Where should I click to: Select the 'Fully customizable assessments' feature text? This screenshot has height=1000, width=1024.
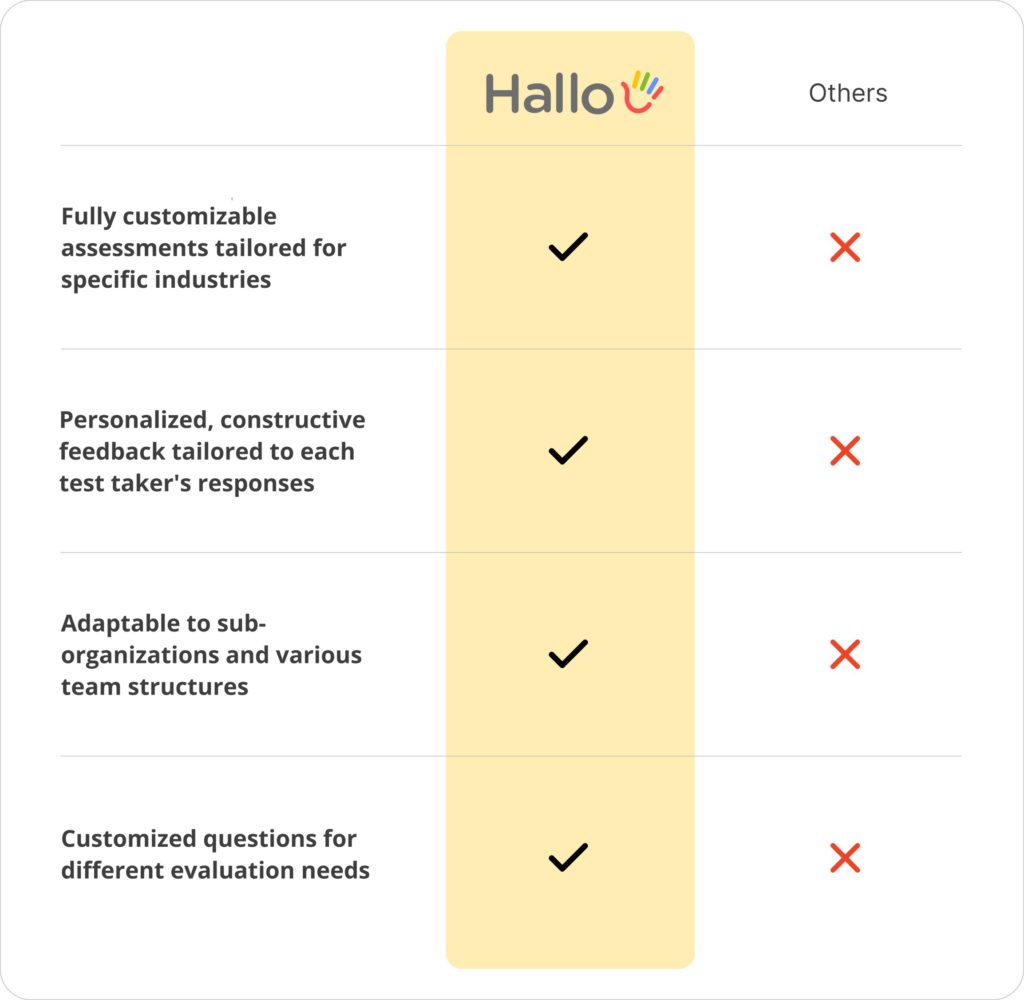[x=203, y=248]
